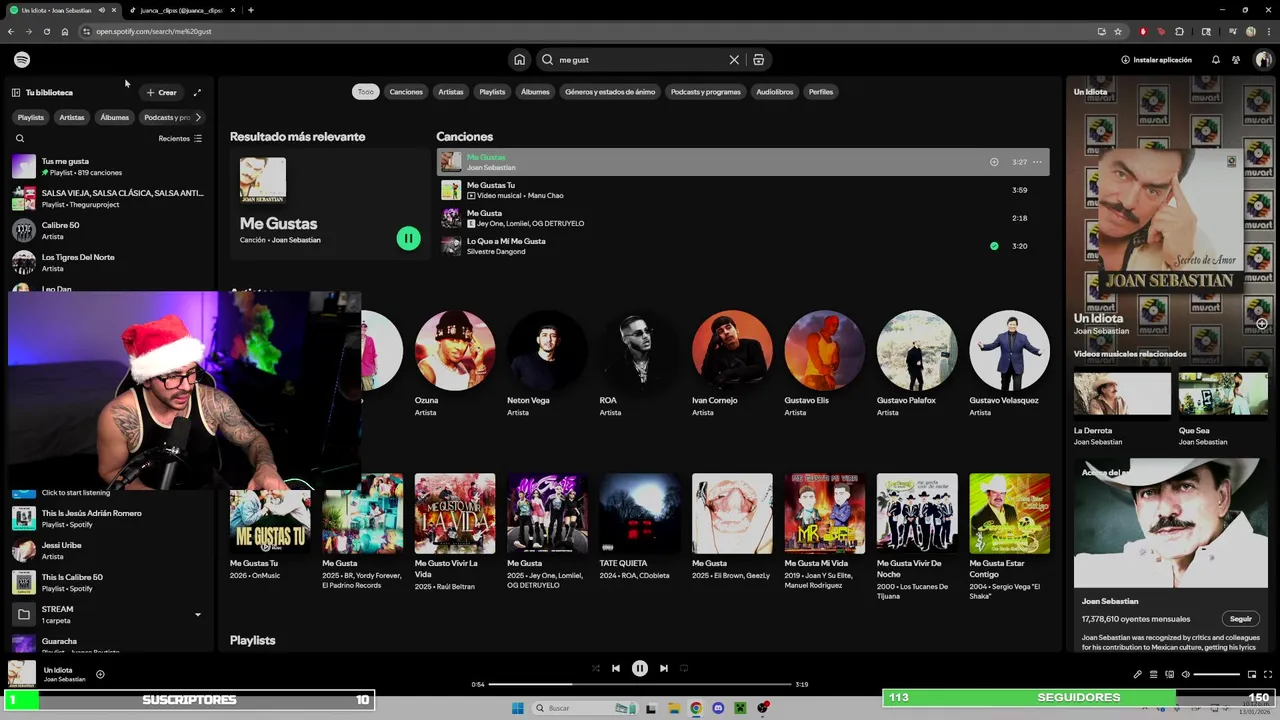Open the notifications bell
Screen dimensions: 1280x720
click(1216, 60)
